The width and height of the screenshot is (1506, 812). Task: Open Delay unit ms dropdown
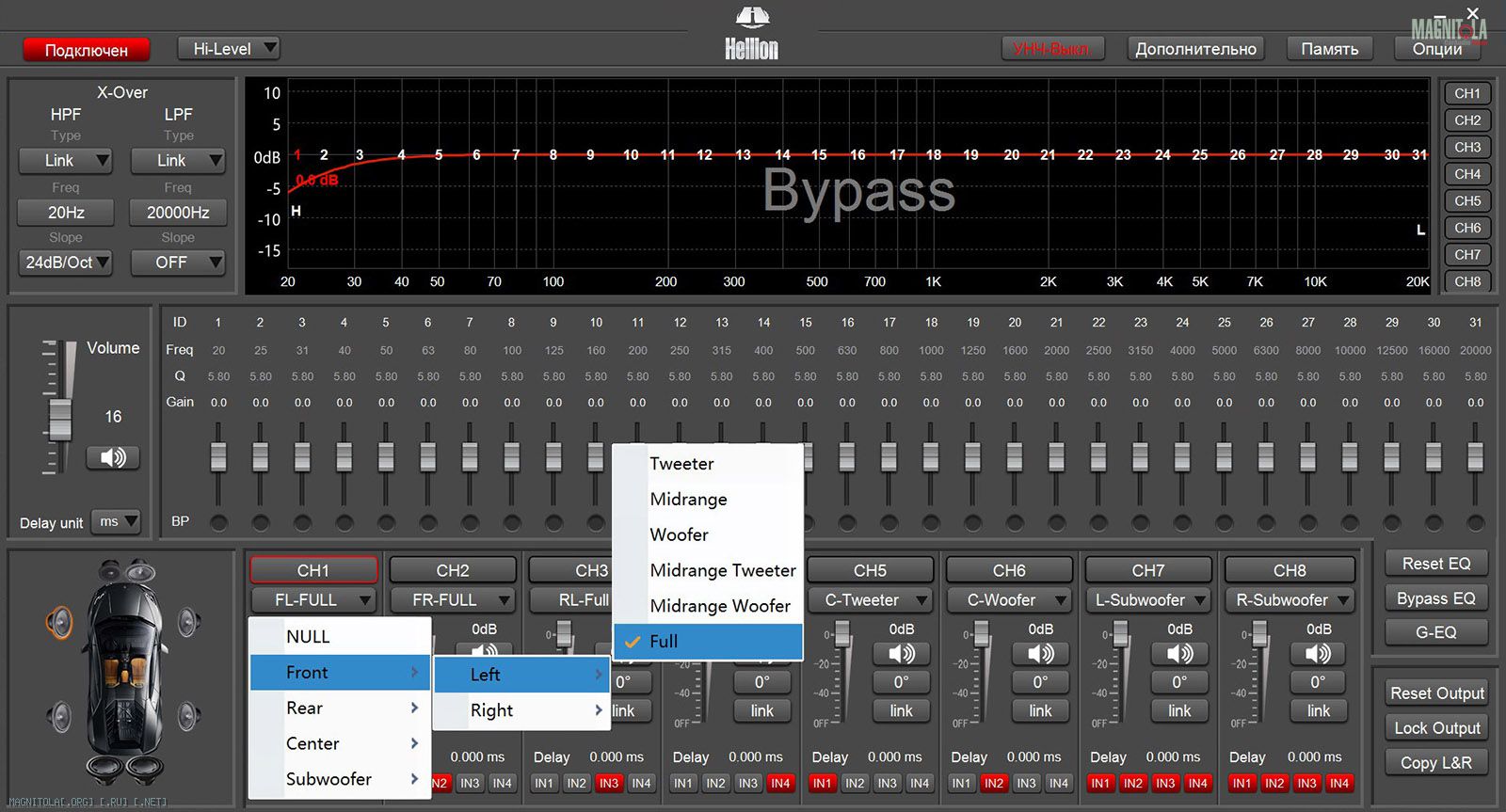click(116, 521)
